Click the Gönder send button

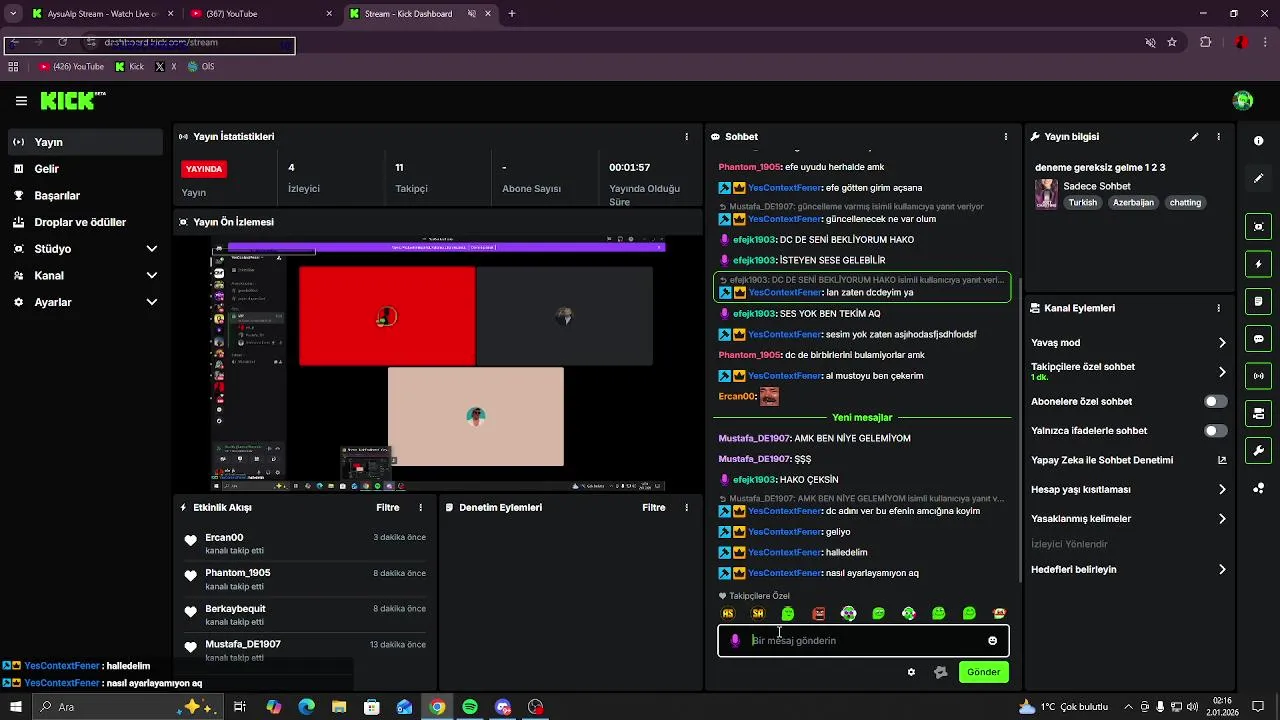[983, 672]
